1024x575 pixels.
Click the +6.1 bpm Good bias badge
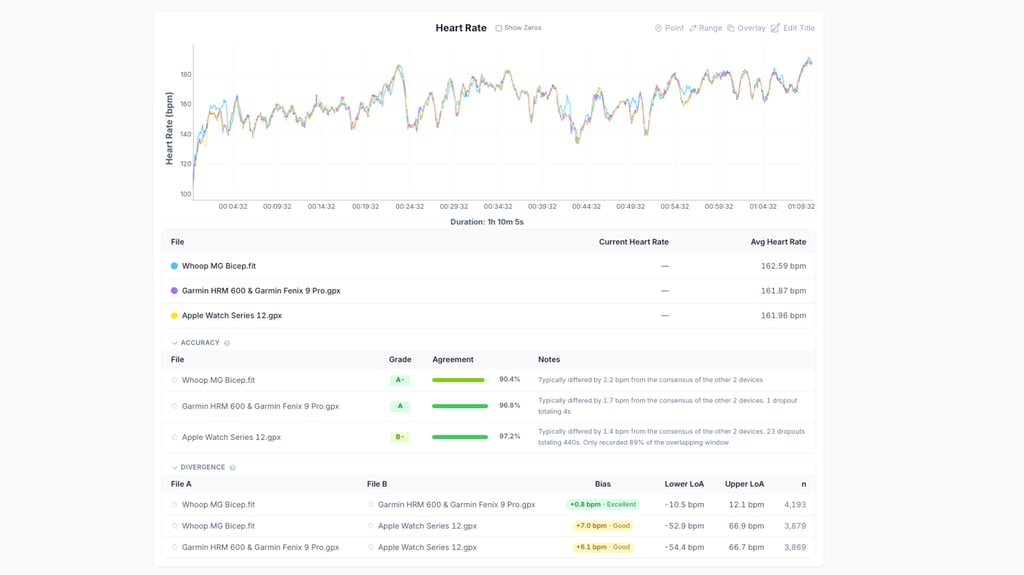click(x=603, y=547)
